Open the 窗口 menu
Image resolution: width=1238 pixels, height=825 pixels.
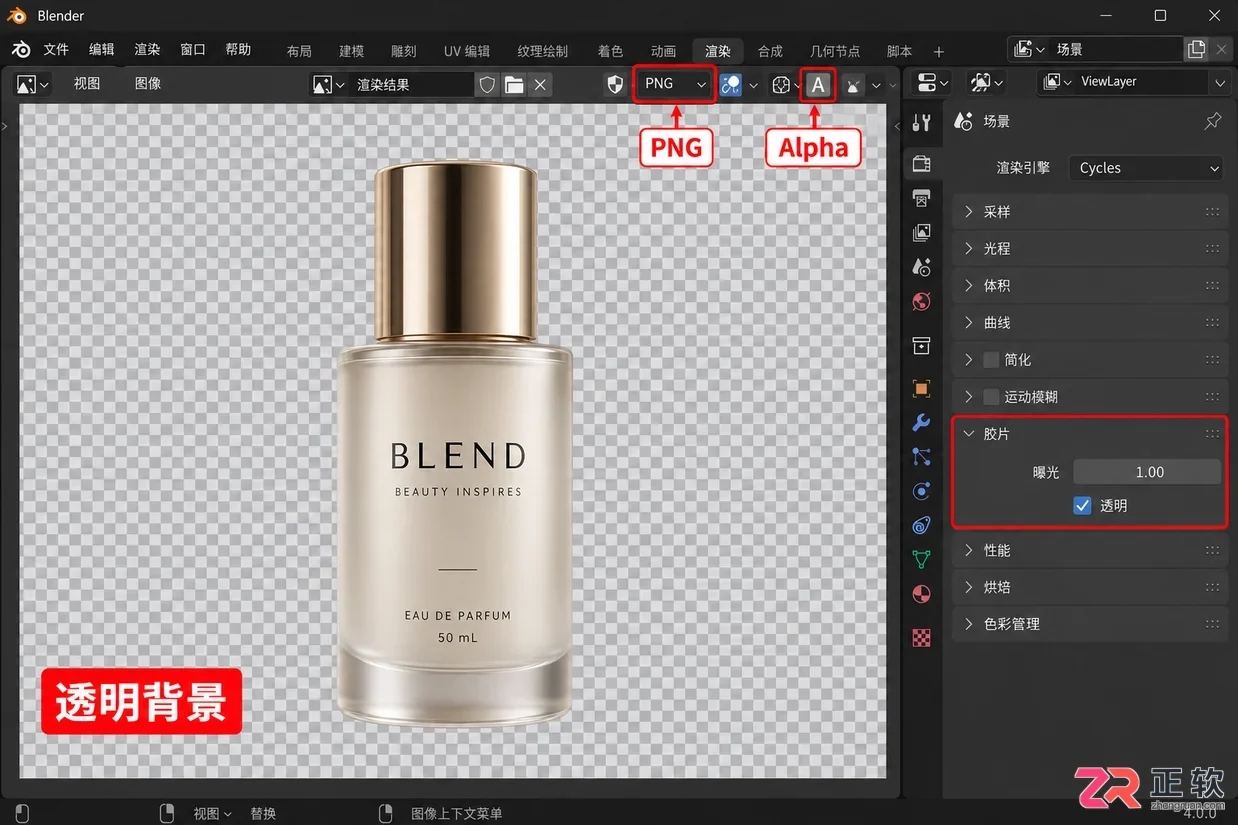(193, 50)
